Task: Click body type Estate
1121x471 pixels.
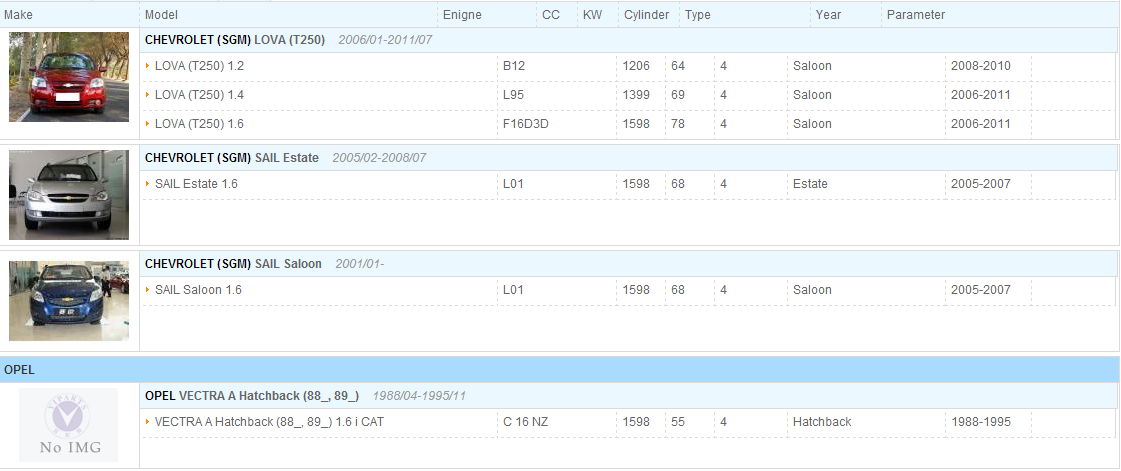Action: tap(810, 184)
